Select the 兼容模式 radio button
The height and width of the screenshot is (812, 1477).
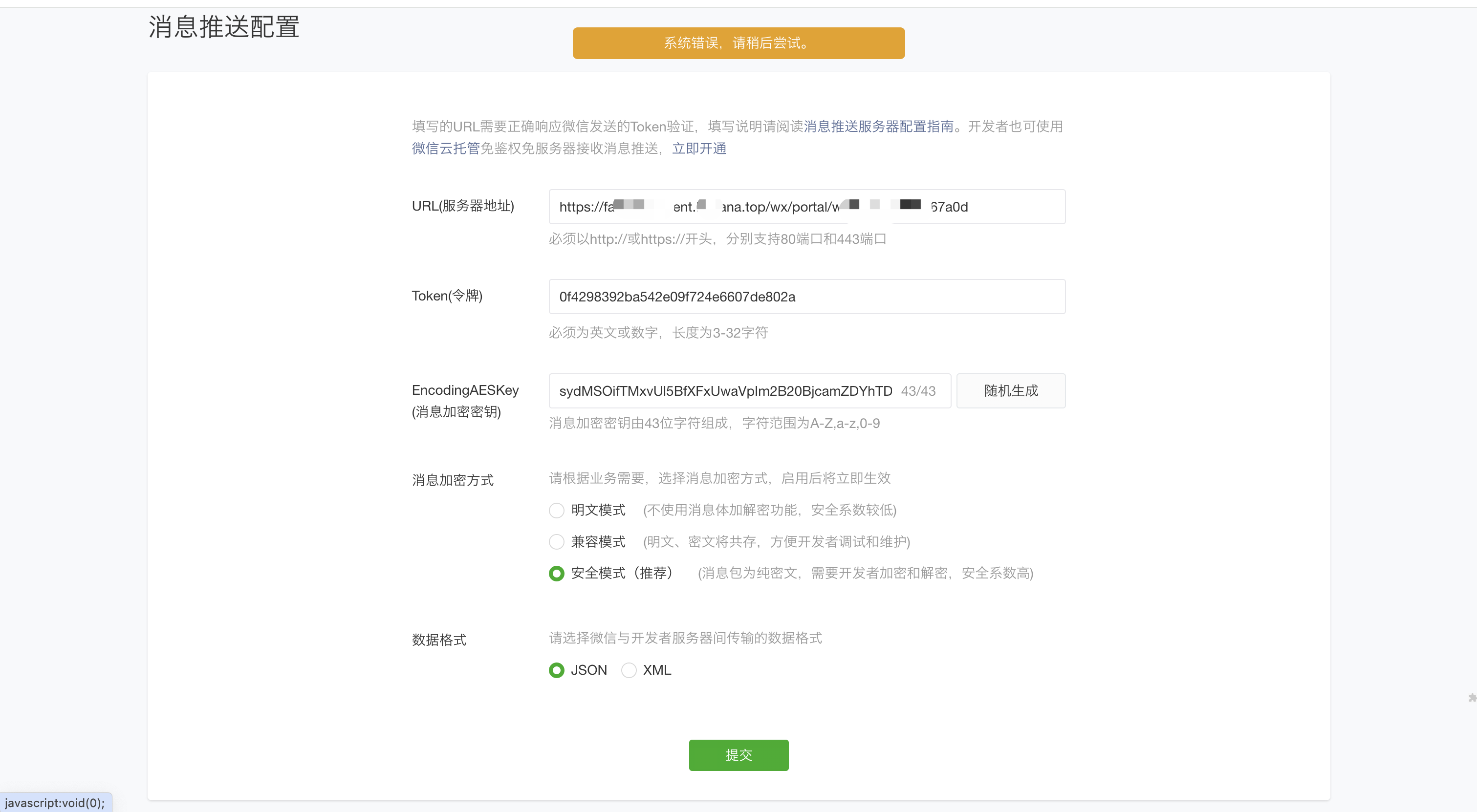click(x=556, y=541)
